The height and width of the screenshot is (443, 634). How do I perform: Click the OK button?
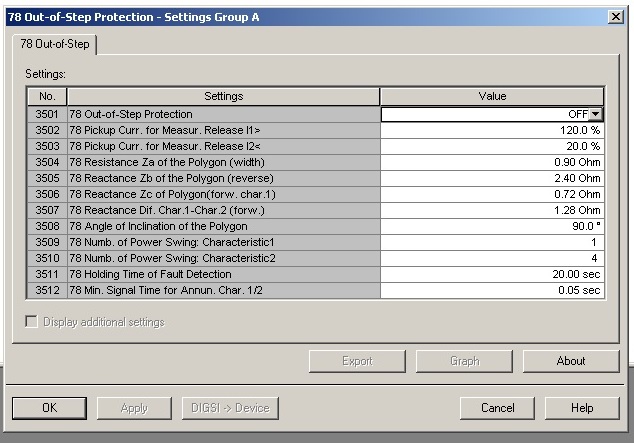49,408
